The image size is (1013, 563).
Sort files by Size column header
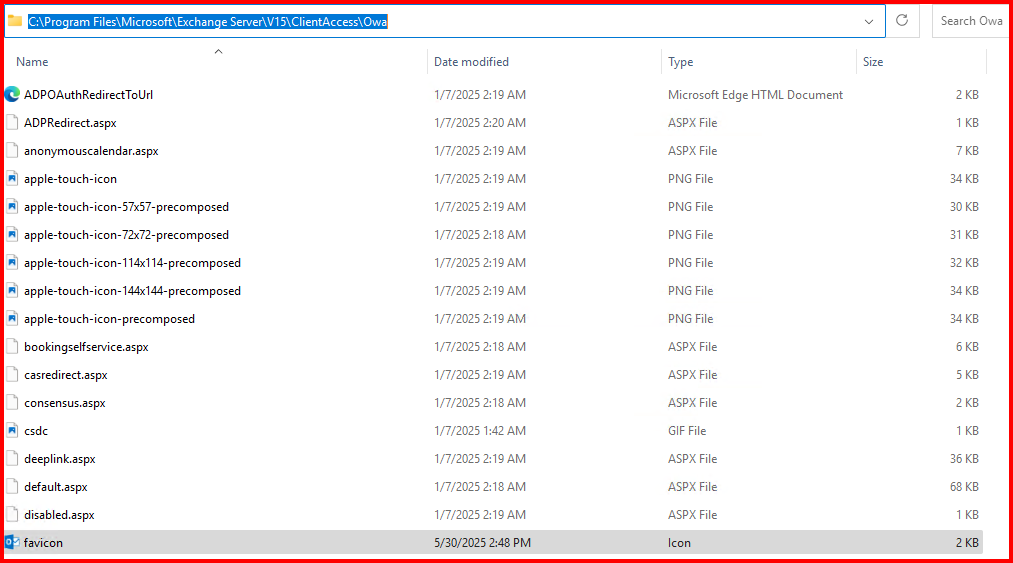click(873, 62)
